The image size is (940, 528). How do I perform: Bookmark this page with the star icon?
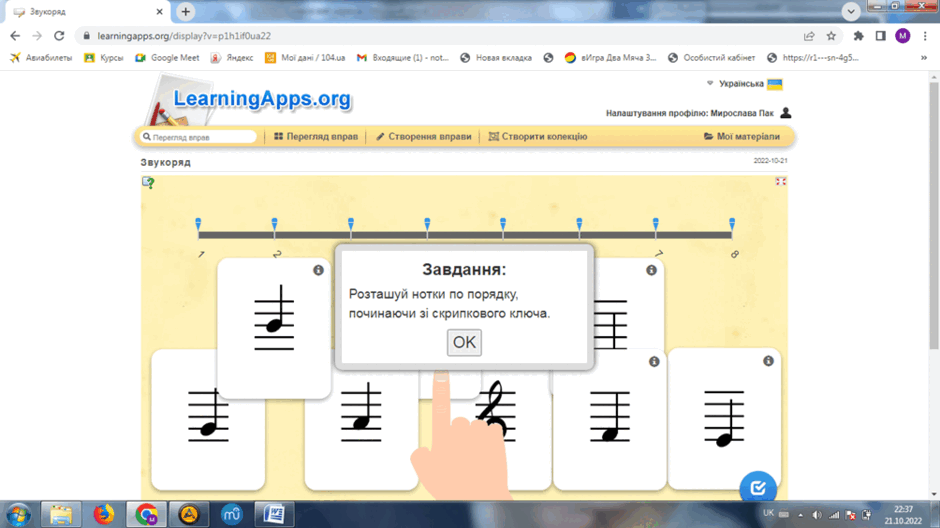click(x=831, y=36)
